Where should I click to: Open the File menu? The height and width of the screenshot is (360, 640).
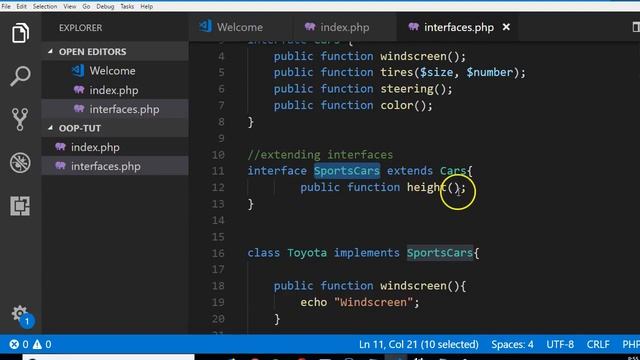pos(6,7)
